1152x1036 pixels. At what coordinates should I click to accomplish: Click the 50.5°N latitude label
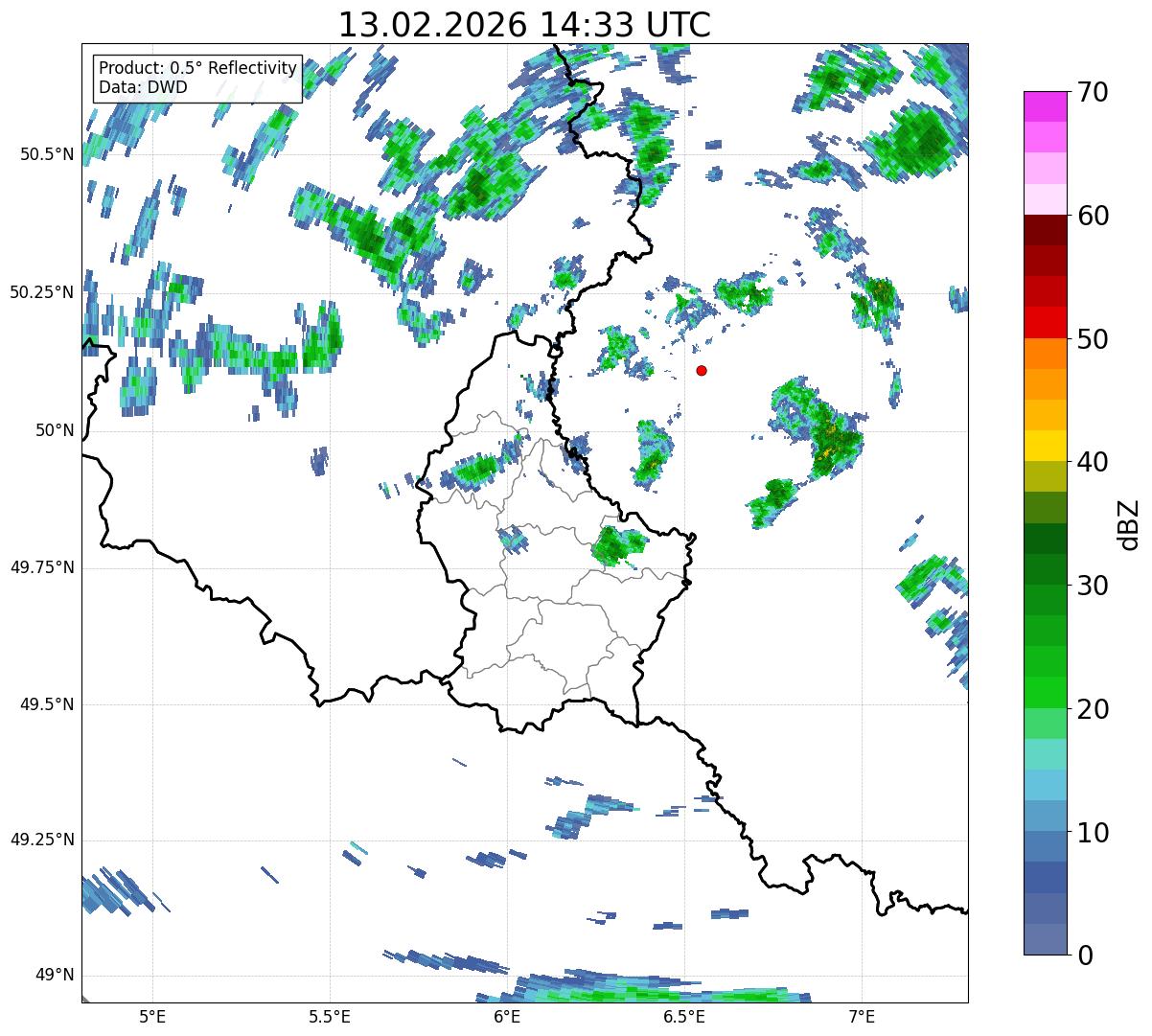tap(47, 154)
